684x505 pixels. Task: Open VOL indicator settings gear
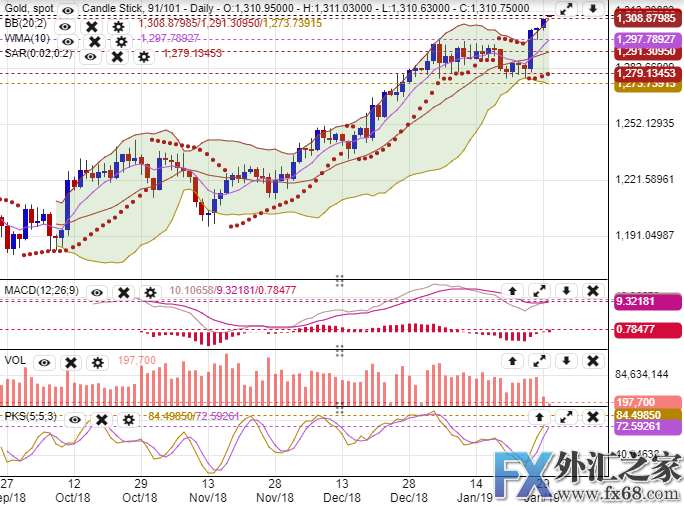[97, 363]
